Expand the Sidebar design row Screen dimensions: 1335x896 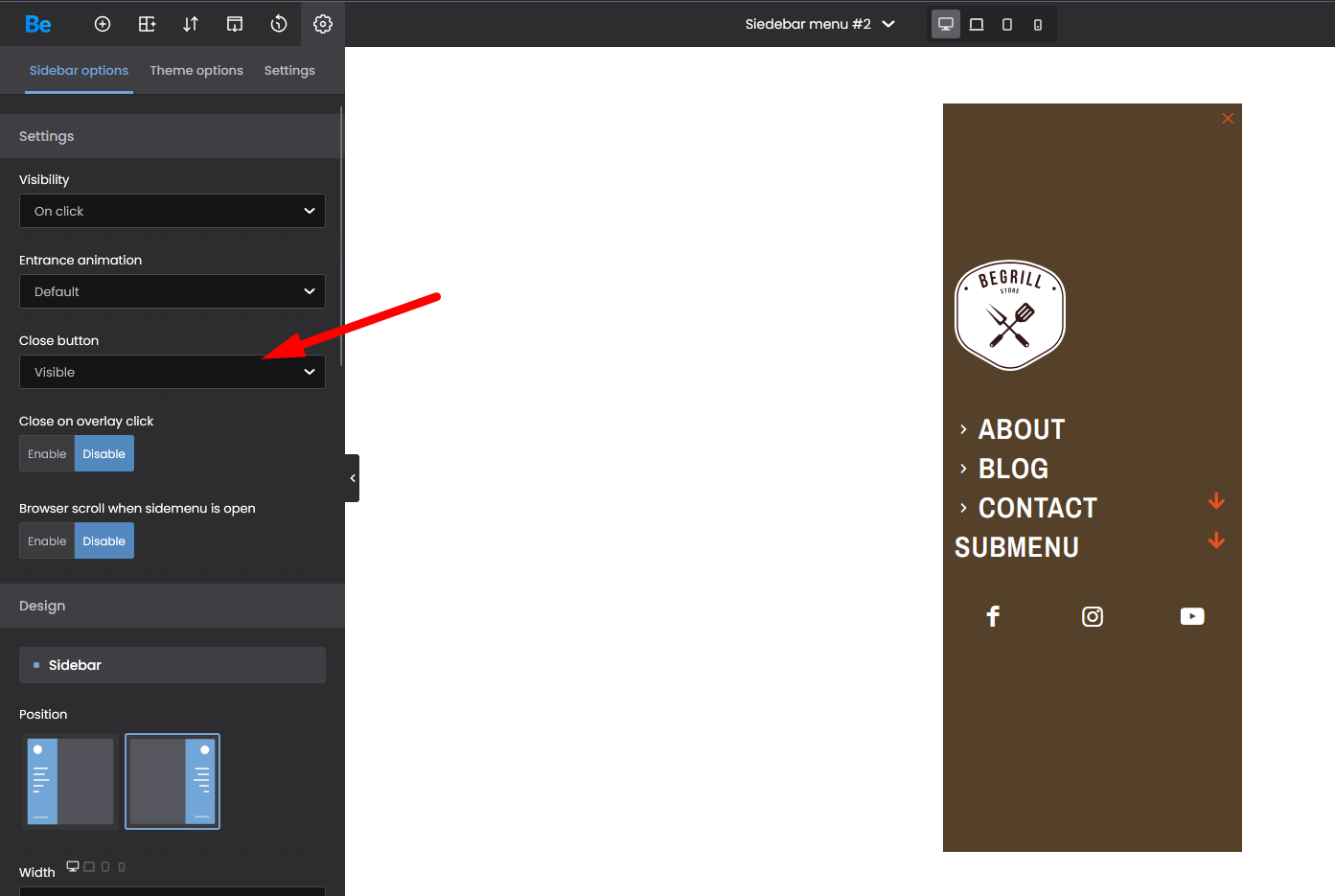coord(173,665)
